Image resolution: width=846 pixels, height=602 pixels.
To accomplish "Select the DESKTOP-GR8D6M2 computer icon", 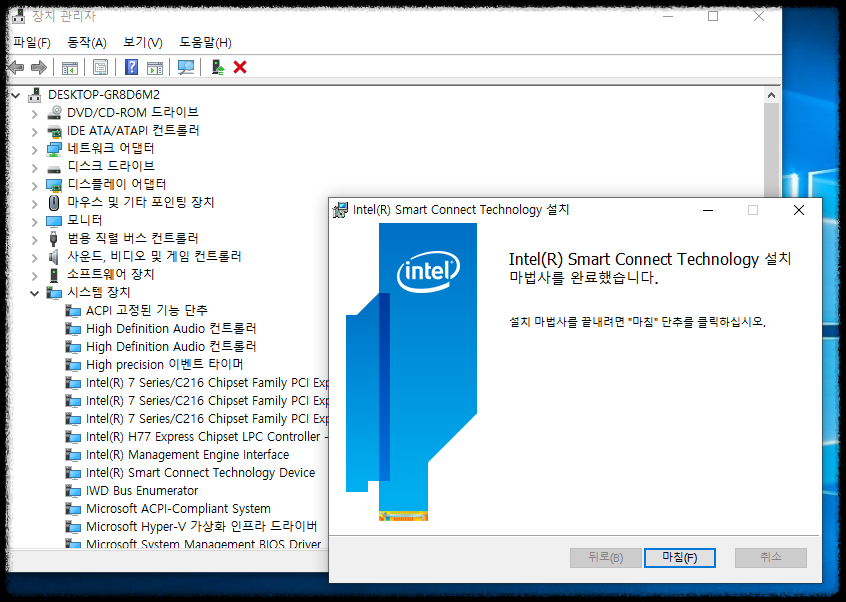I will click(35, 95).
